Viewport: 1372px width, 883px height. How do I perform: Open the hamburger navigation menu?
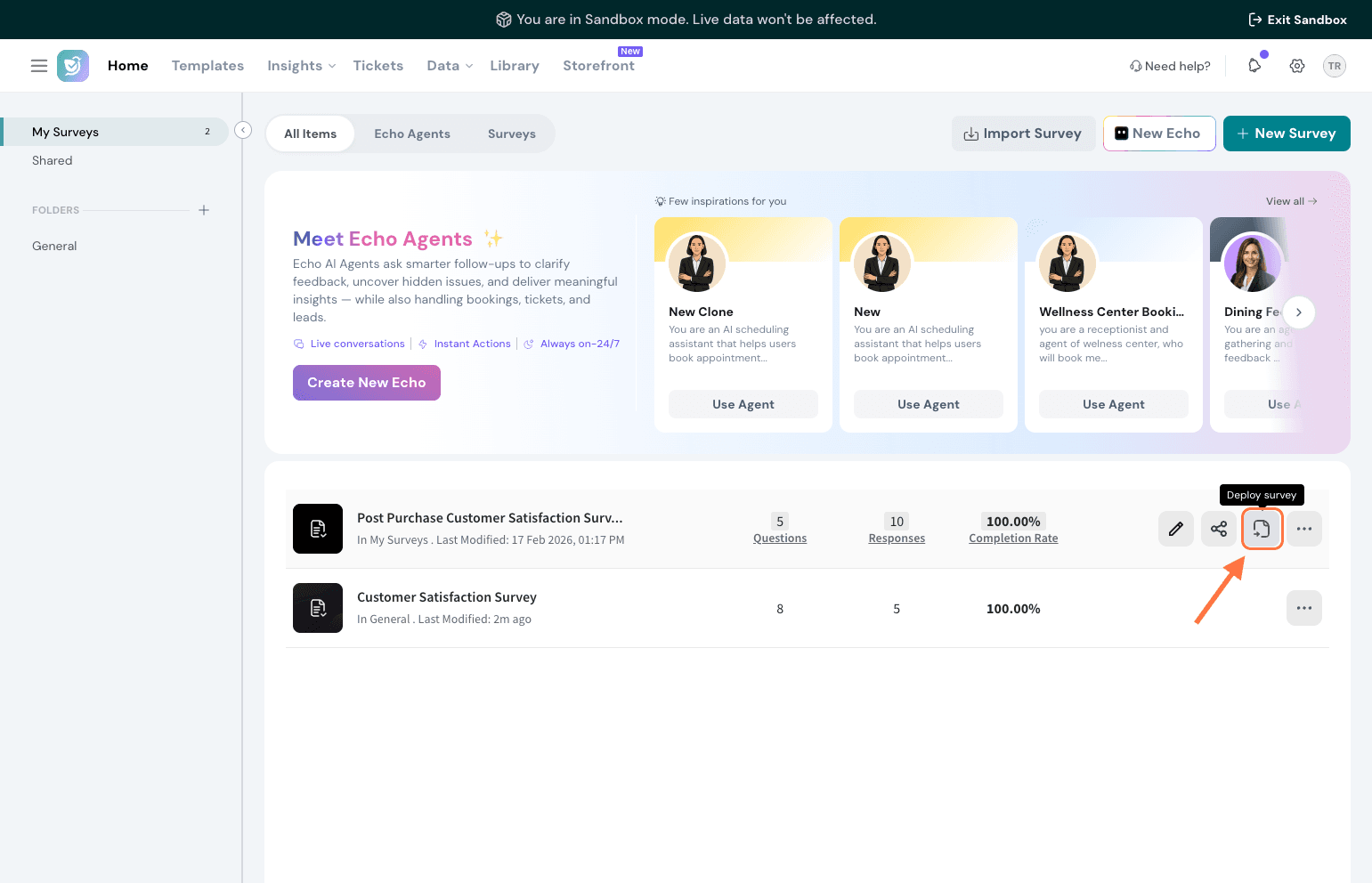click(x=39, y=66)
